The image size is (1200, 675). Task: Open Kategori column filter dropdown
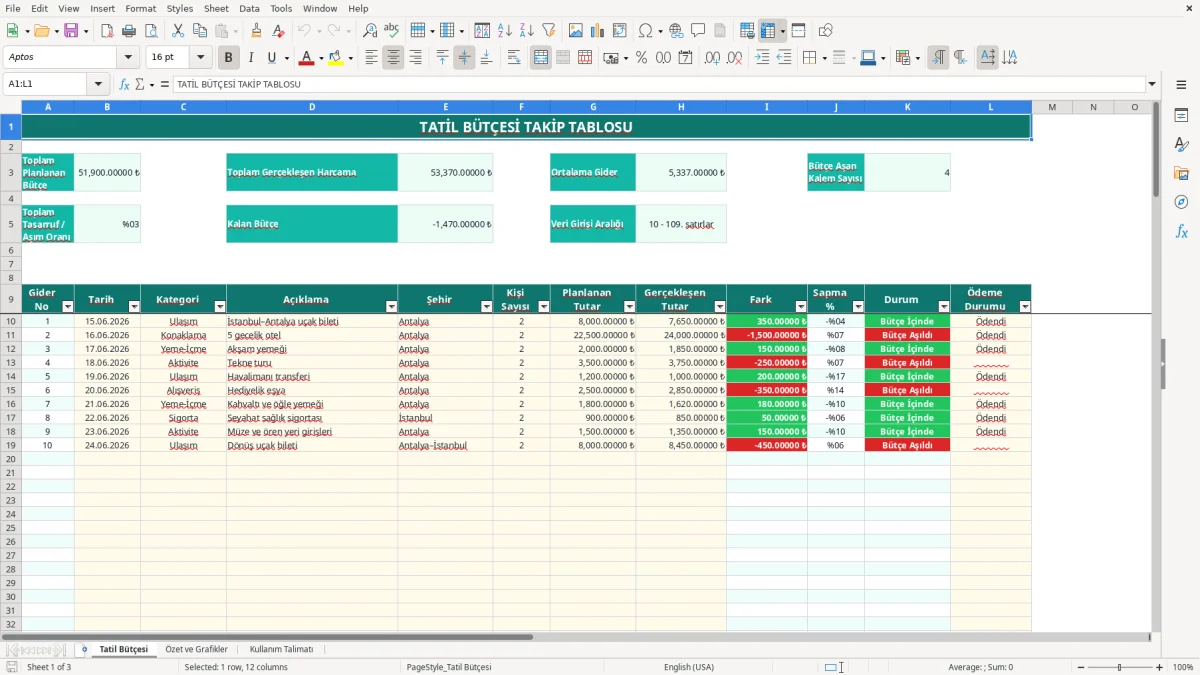220,307
